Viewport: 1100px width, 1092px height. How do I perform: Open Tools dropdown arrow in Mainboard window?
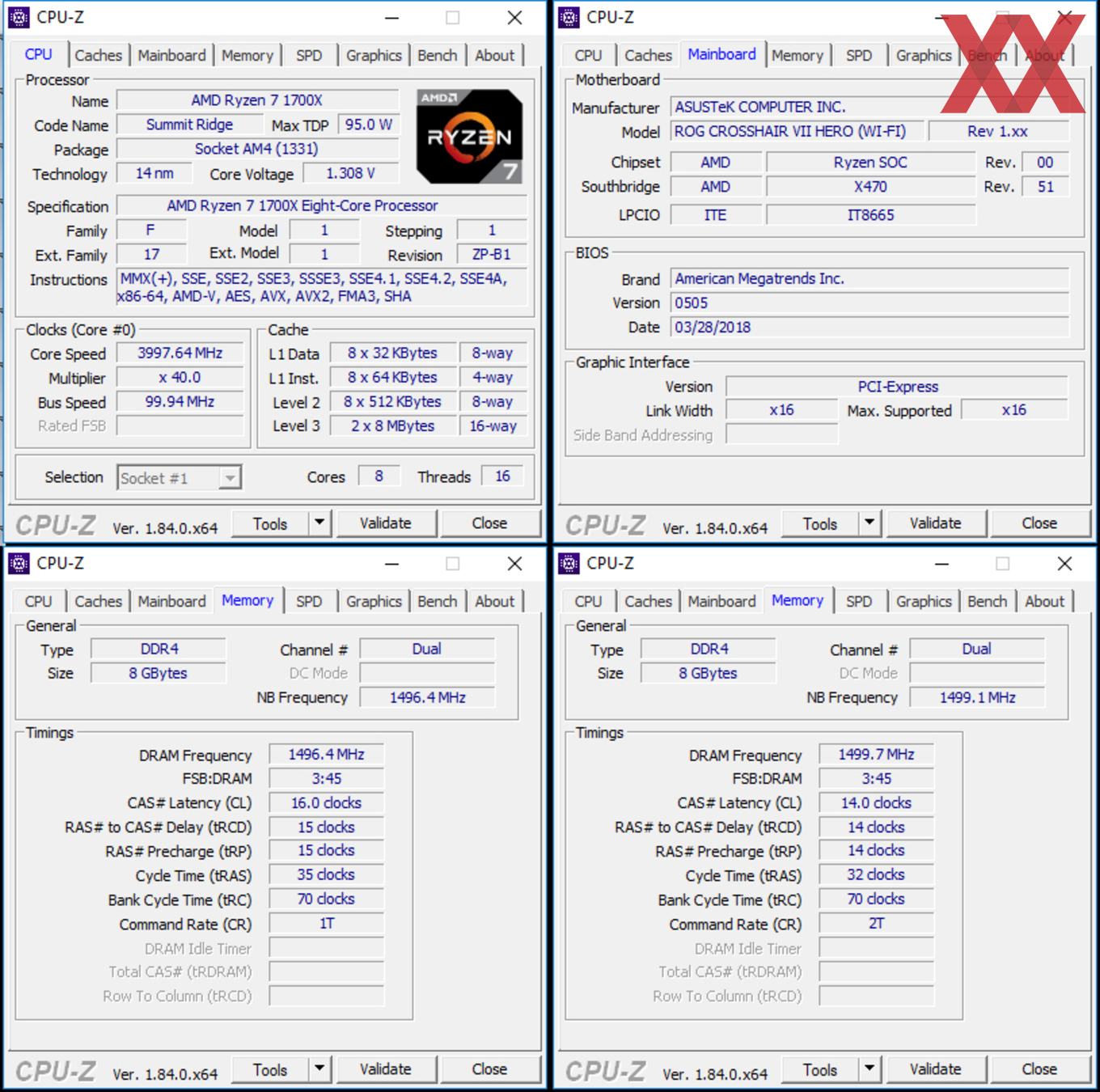pos(869,523)
